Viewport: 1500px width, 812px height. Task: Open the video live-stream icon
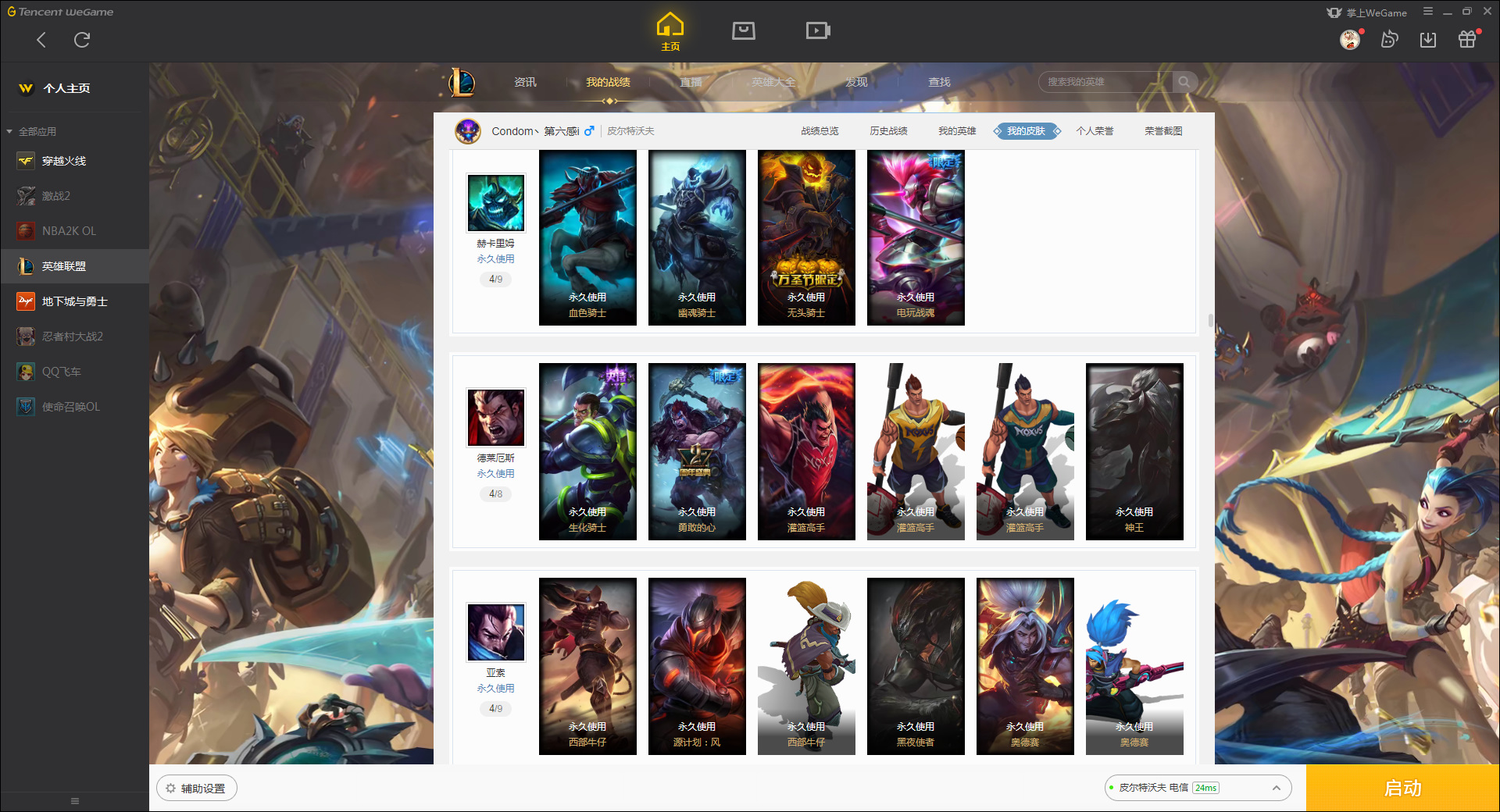818,30
